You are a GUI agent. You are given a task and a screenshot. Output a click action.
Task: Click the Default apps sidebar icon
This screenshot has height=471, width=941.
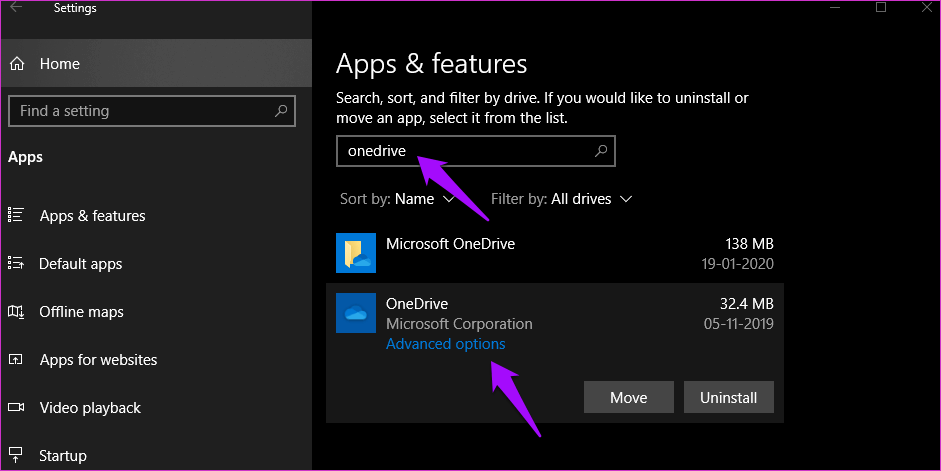click(x=16, y=263)
